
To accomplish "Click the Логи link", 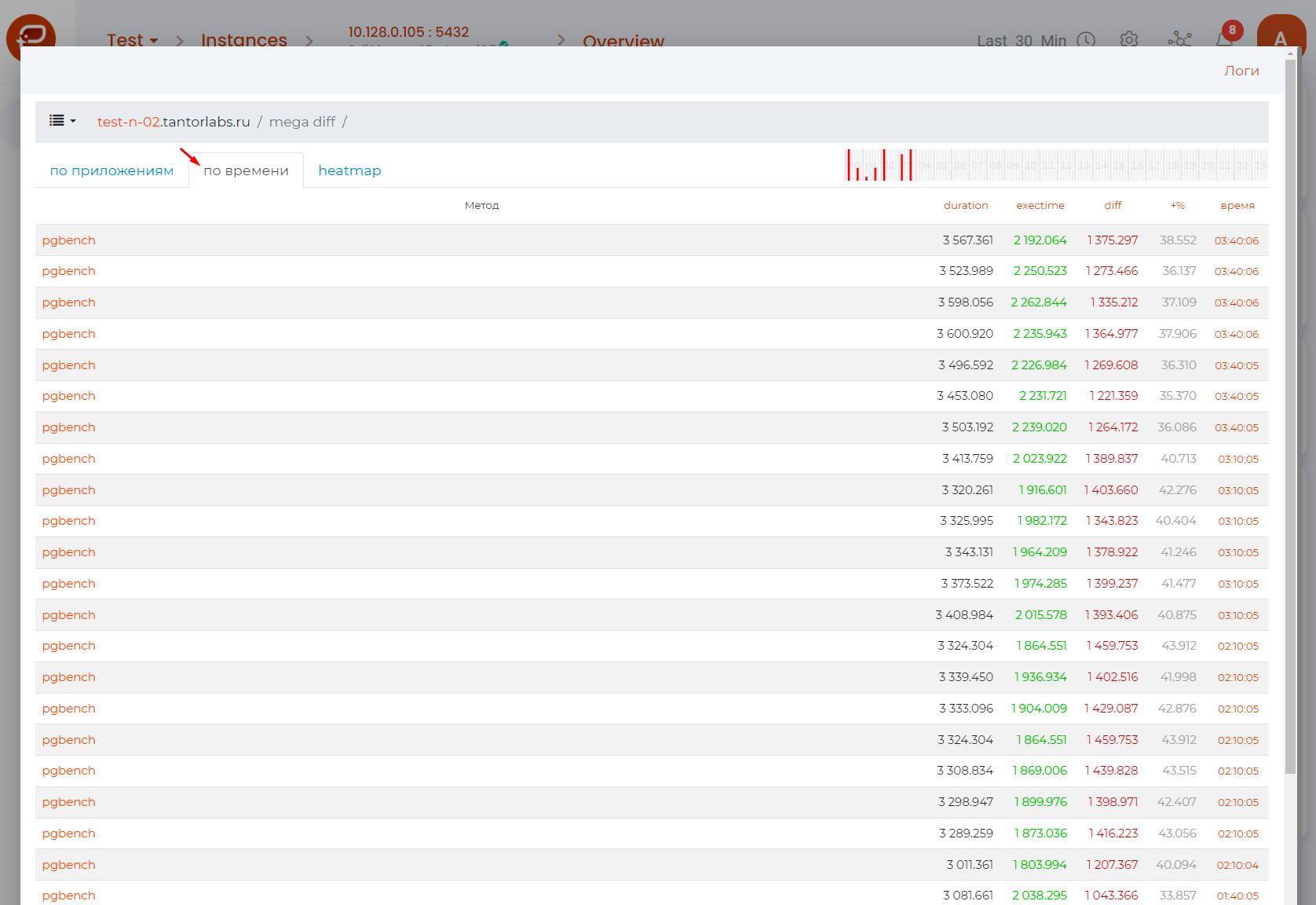I will coord(1241,71).
